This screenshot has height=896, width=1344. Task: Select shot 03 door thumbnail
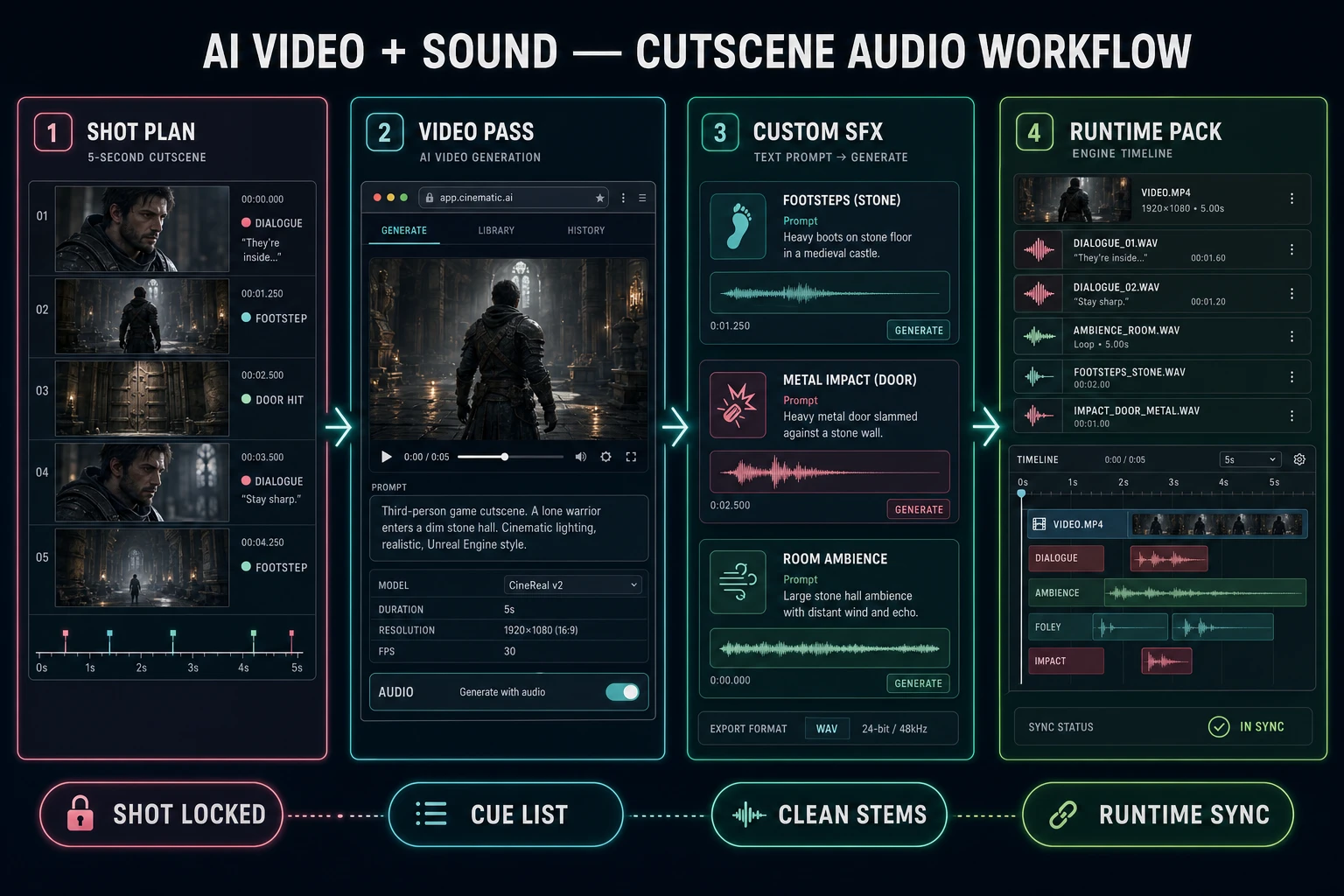point(142,398)
